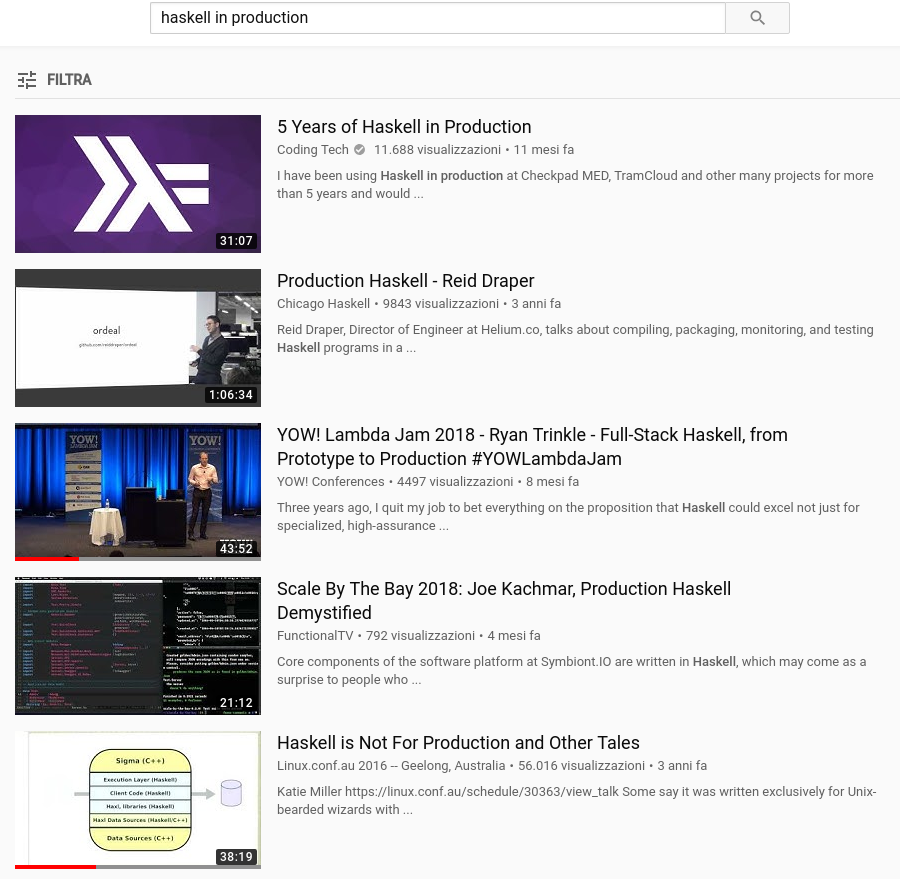Click red progress bar on Sigma diagram video
This screenshot has height=879, width=900.
pos(55,866)
